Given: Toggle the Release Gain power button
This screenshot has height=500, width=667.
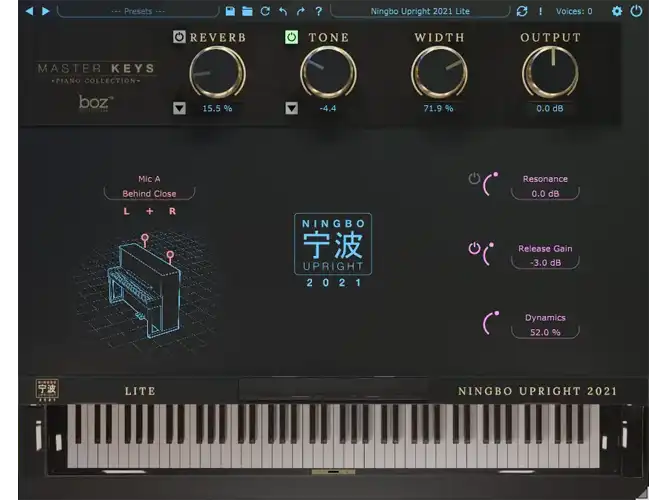Looking at the screenshot, I should point(474,248).
